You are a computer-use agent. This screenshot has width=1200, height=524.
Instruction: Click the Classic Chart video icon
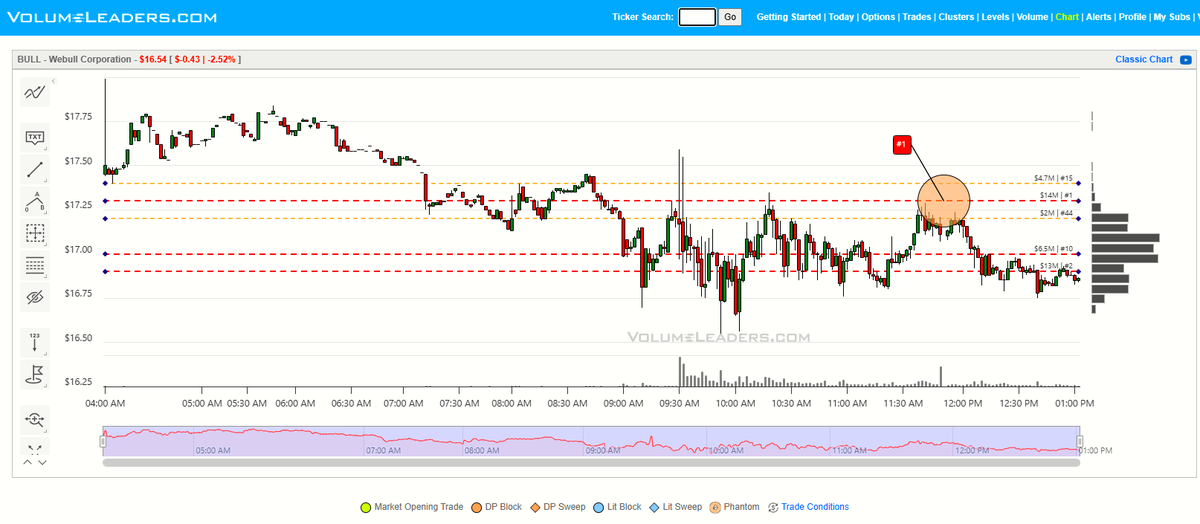1185,60
